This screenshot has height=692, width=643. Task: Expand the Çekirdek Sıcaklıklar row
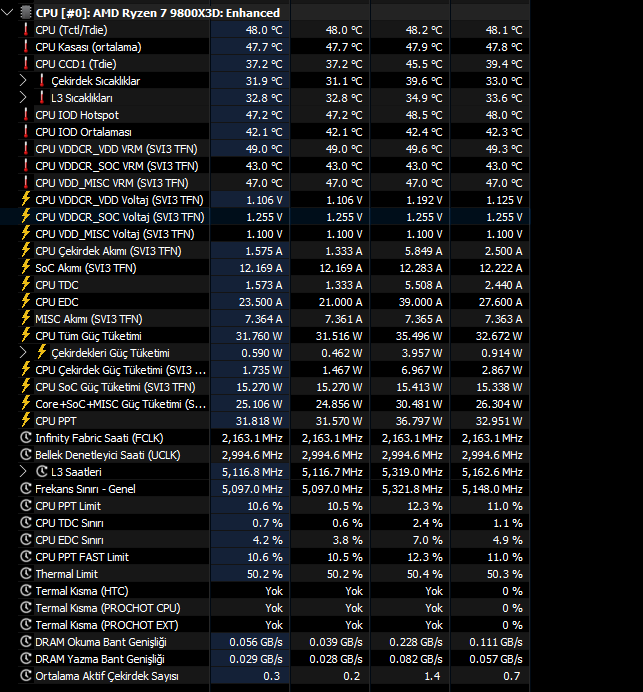click(x=23, y=81)
